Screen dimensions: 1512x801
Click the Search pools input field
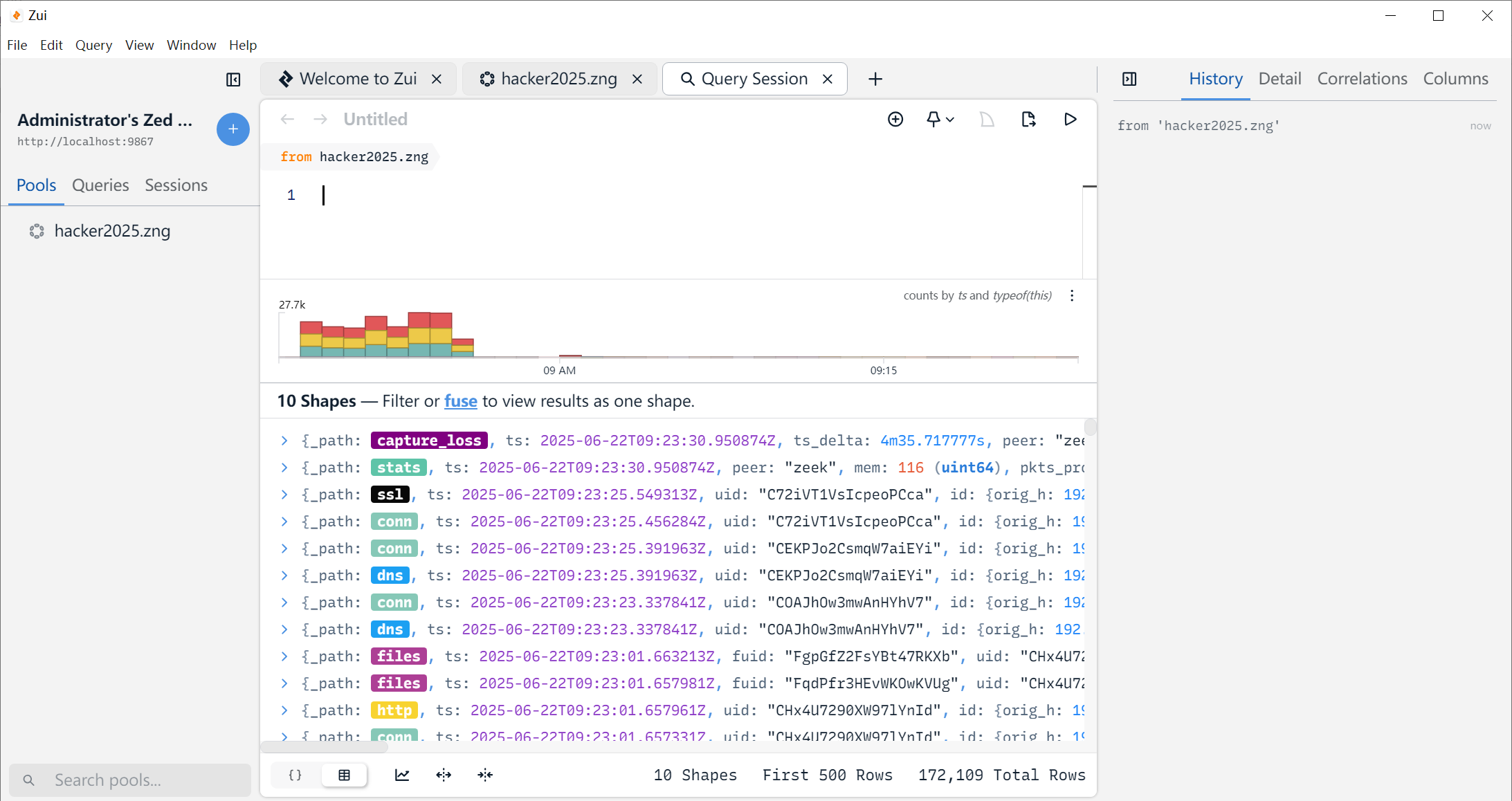coord(138,780)
